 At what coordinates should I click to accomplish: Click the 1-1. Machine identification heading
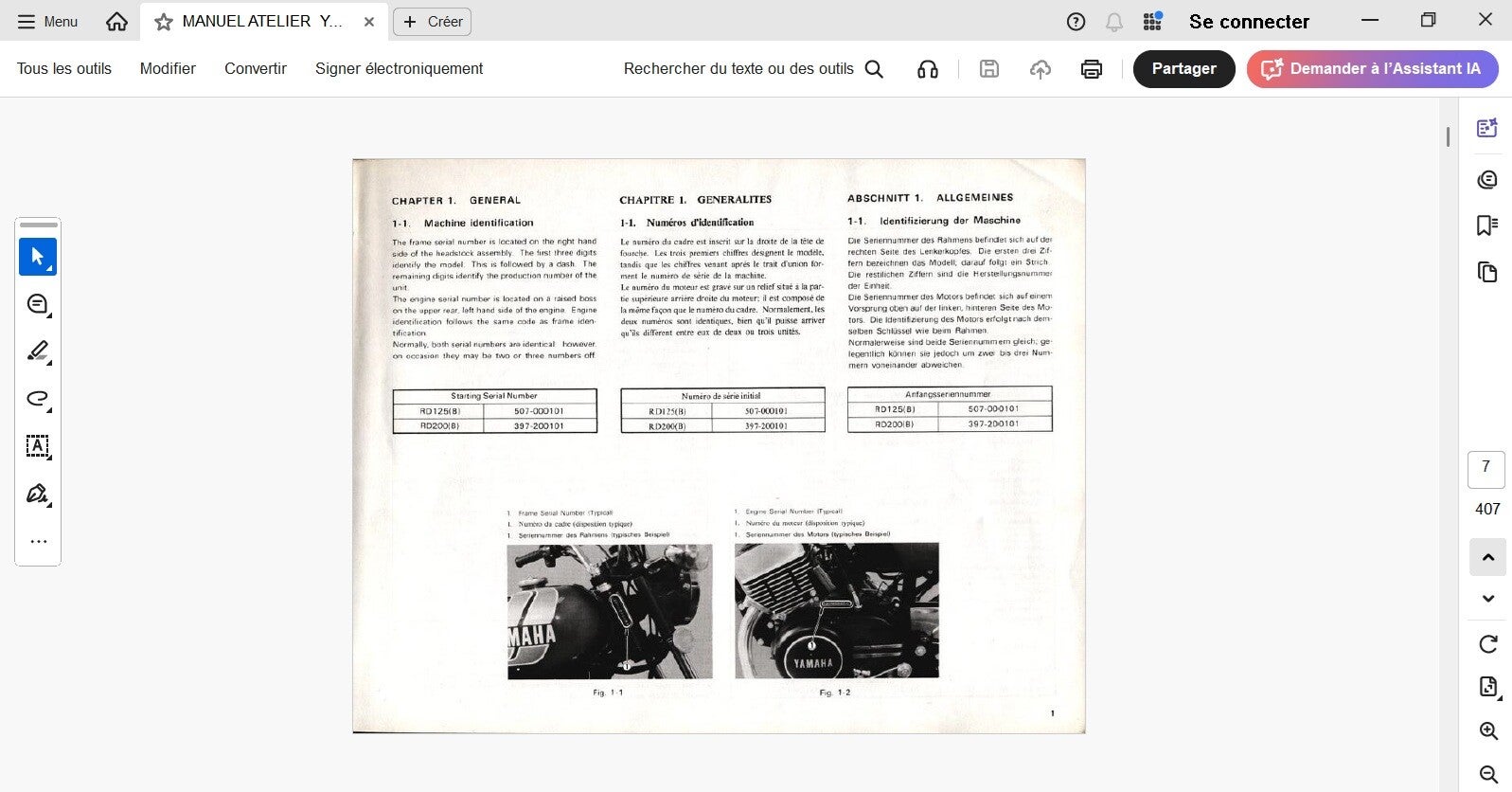pyautogui.click(x=463, y=224)
